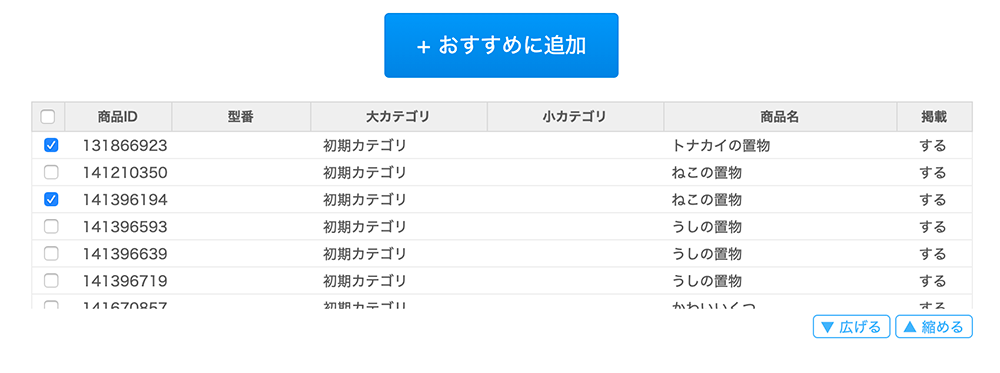Uncheck the checkbox for product 131866923
This screenshot has height=373, width=1000.
pyautogui.click(x=51, y=145)
